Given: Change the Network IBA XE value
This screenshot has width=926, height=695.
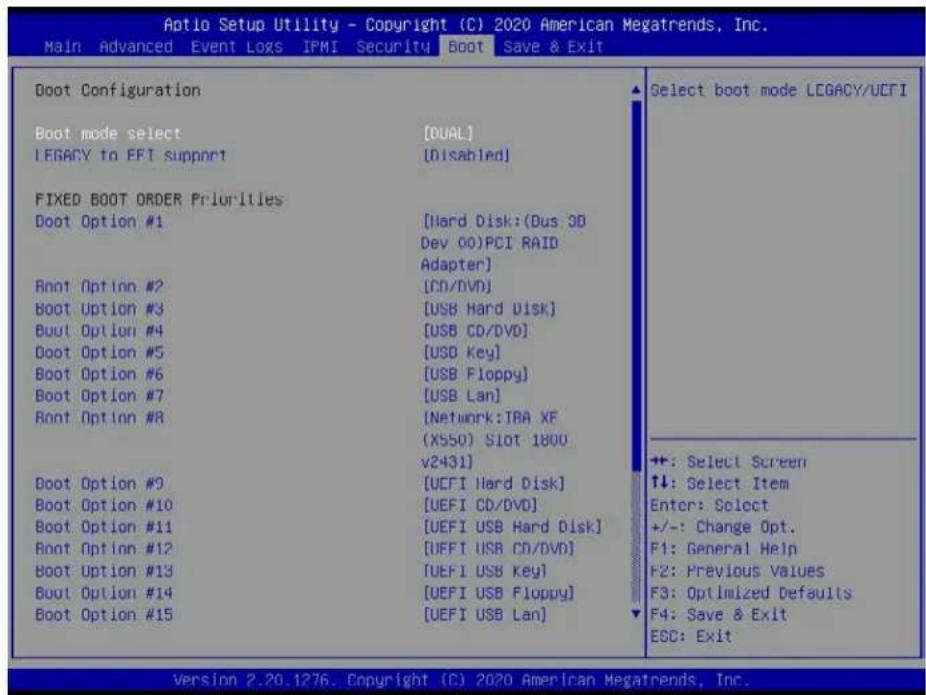Looking at the screenshot, I should 494,440.
